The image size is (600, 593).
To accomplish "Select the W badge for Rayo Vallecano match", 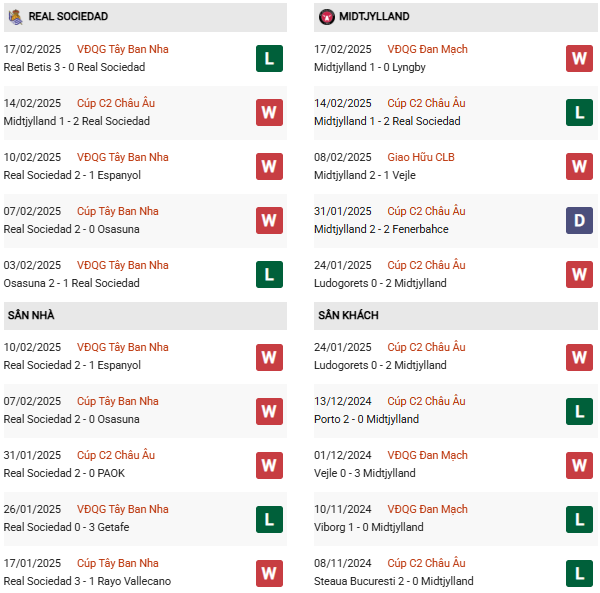I will point(269,572).
